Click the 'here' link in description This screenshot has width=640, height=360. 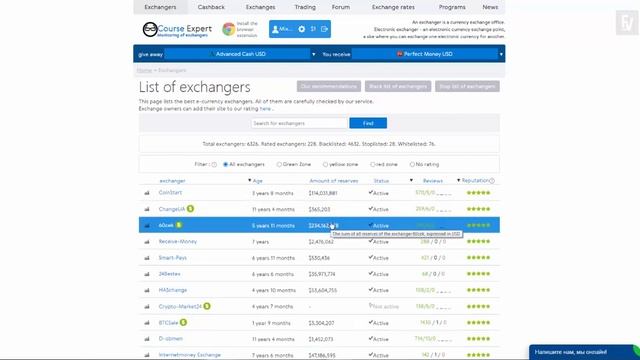(265, 109)
